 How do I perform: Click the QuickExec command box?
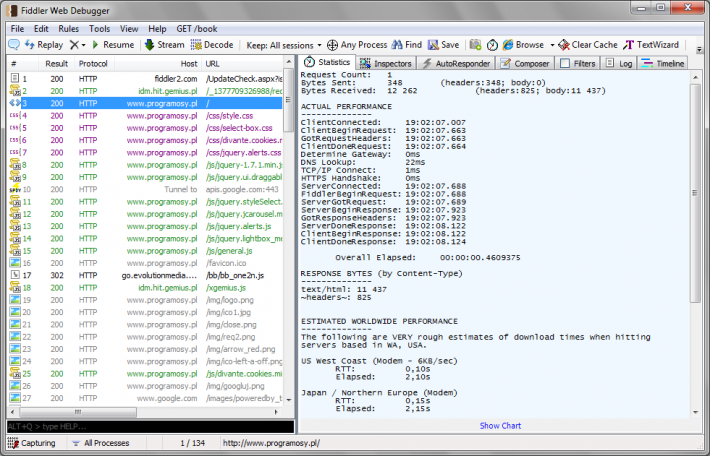[x=150, y=427]
